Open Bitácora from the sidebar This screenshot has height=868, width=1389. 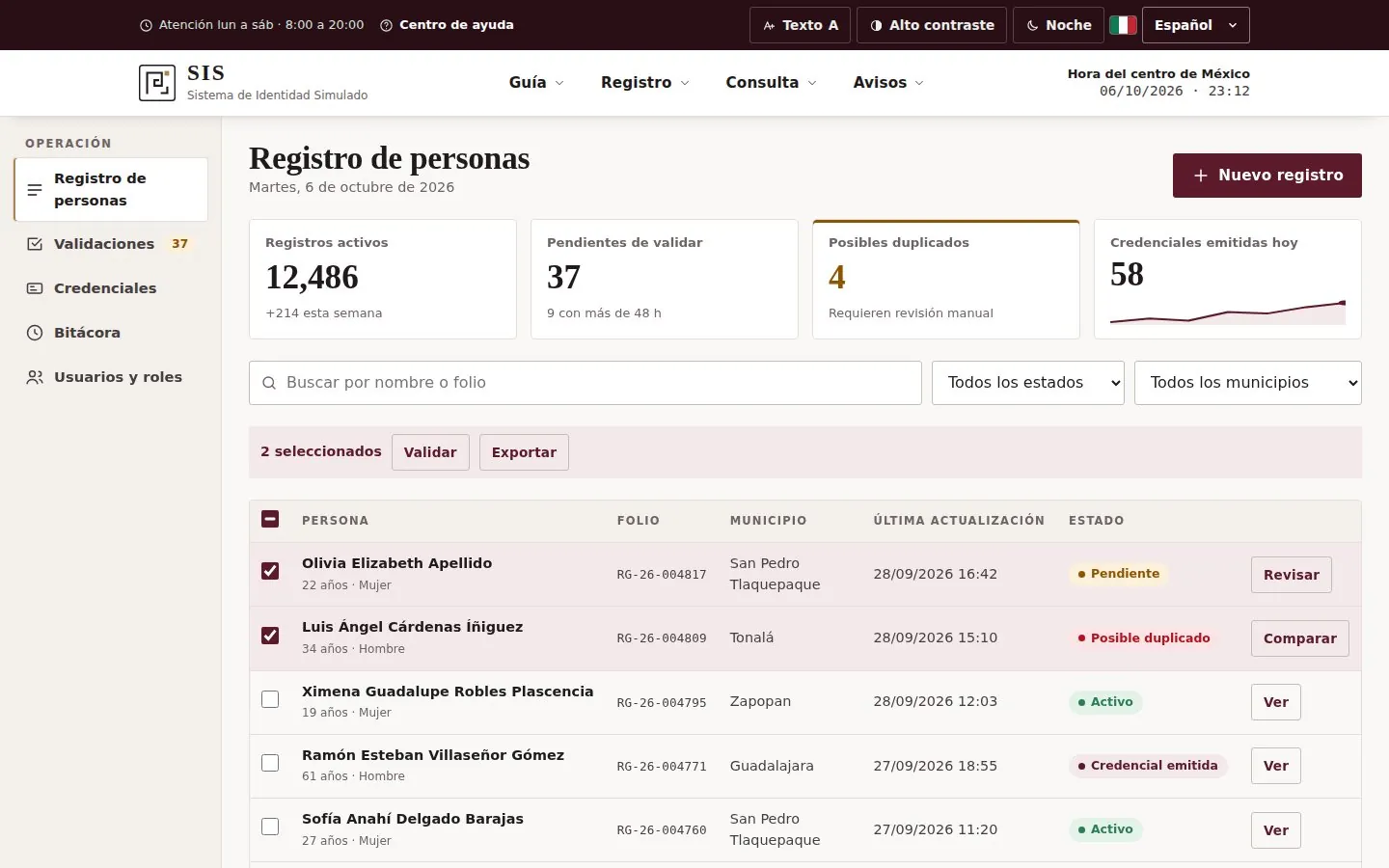tap(111, 333)
